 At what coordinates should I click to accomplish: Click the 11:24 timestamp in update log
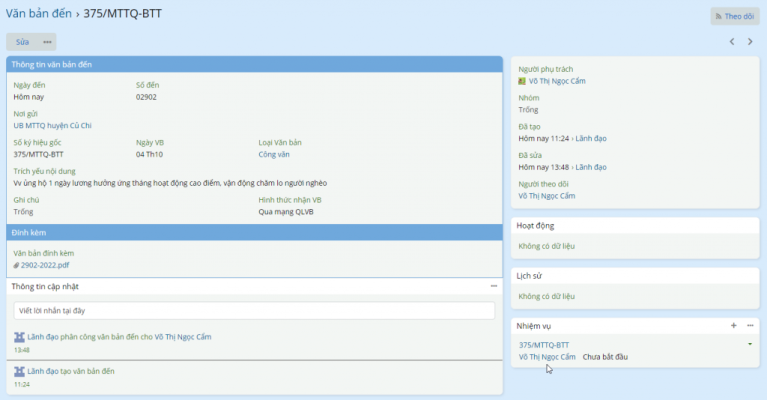click(x=22, y=384)
